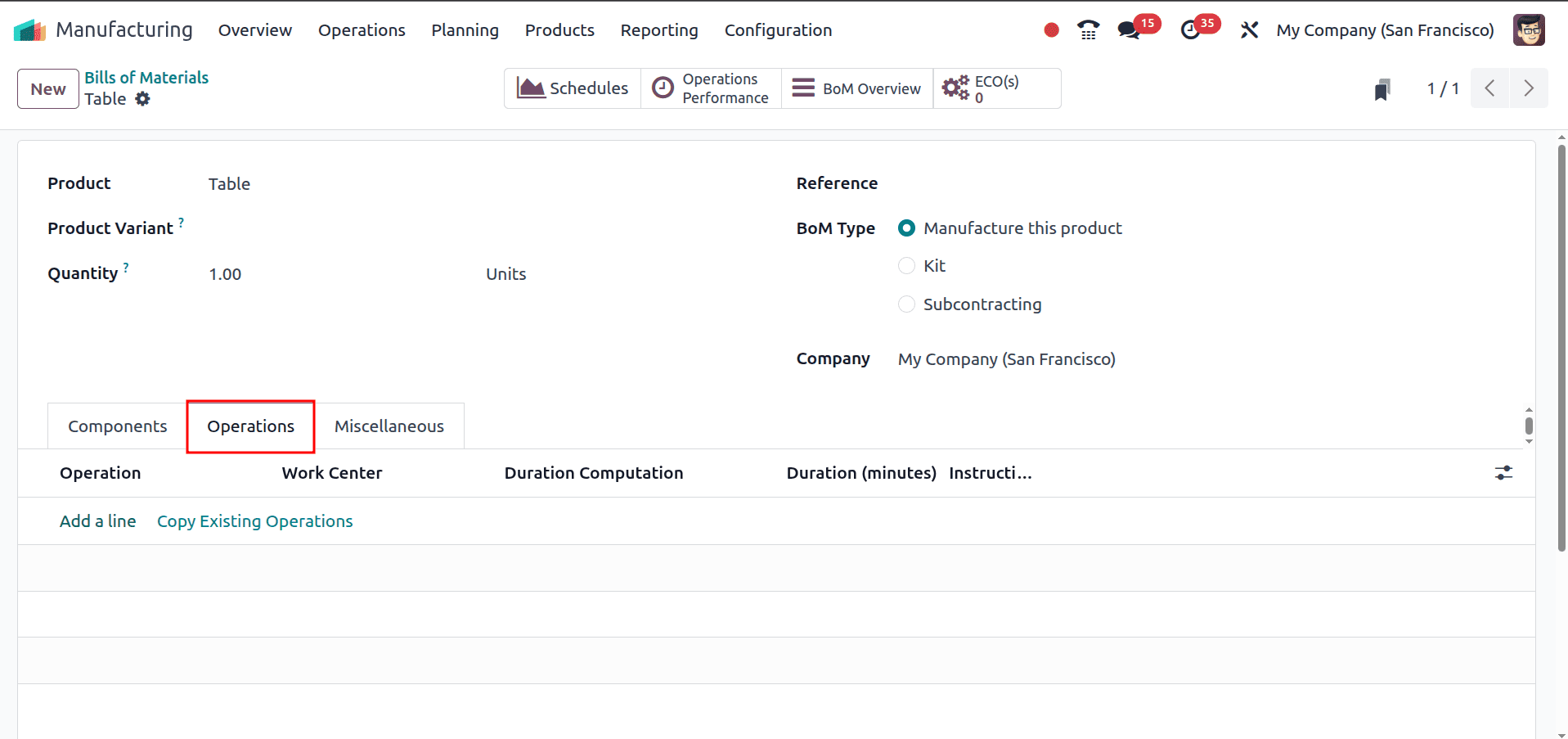View the BoM Overview
Screen dimensions: 1568x739
point(856,88)
